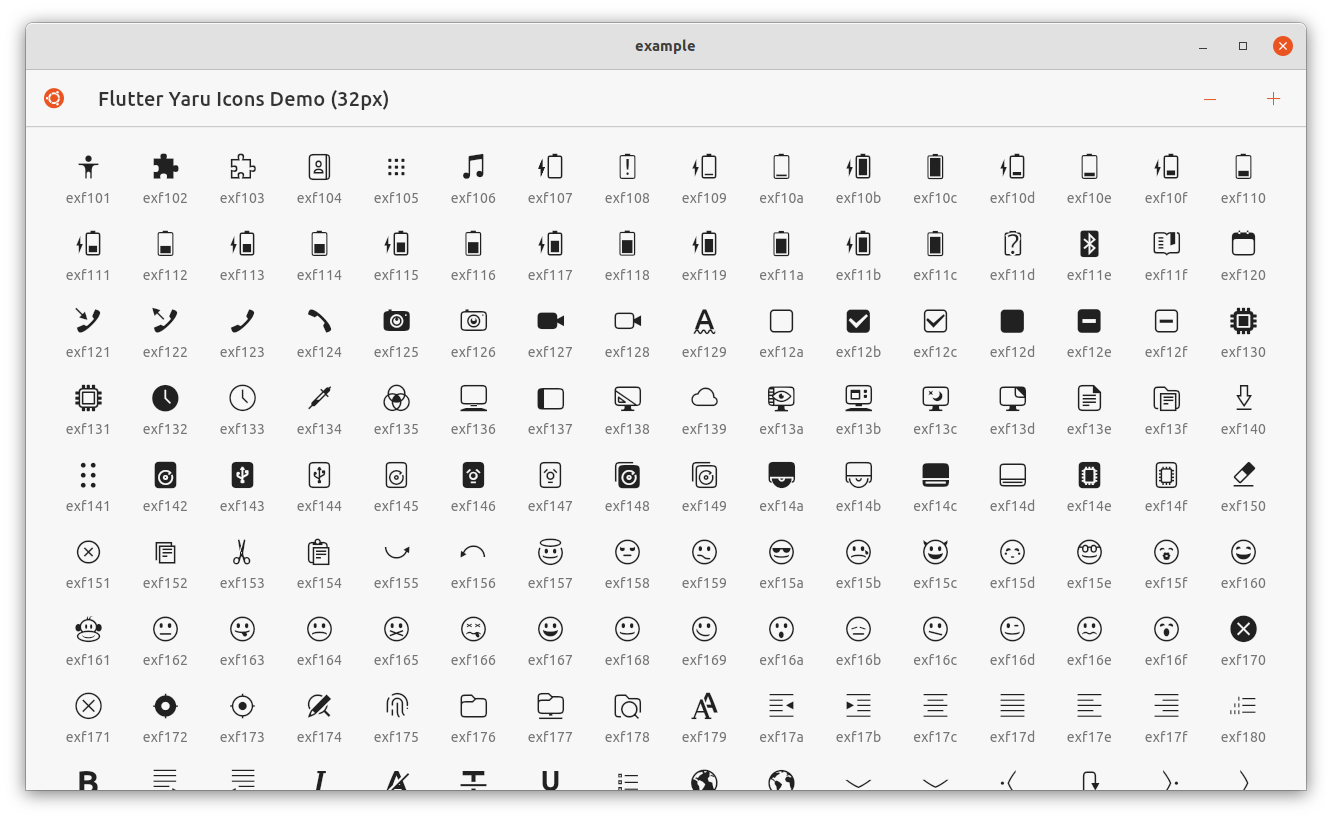
Task: Select the empty battery icon exf10a
Action: tap(781, 166)
